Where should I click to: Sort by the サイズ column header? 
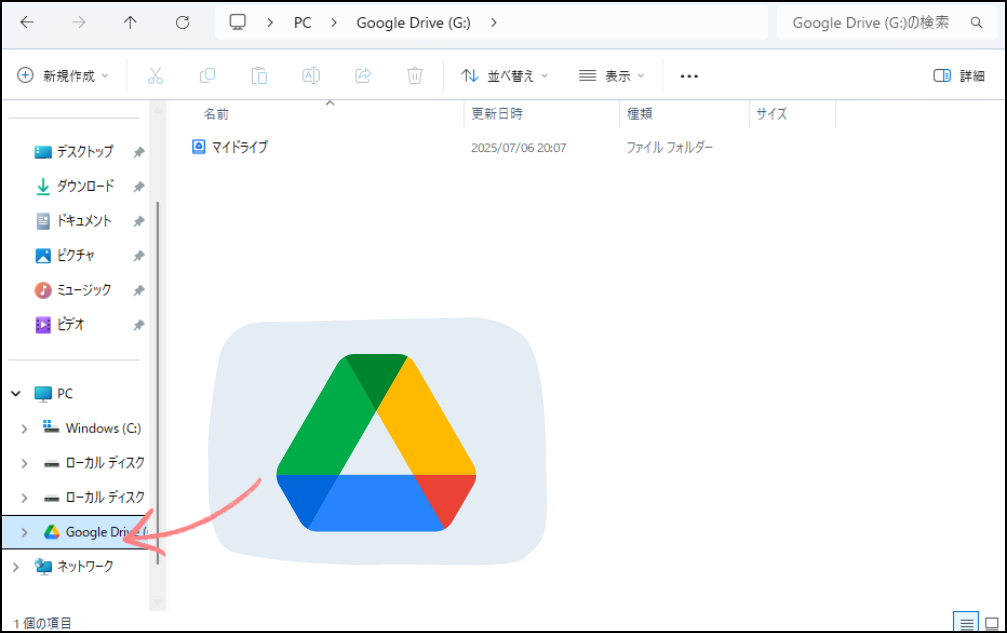coord(771,114)
